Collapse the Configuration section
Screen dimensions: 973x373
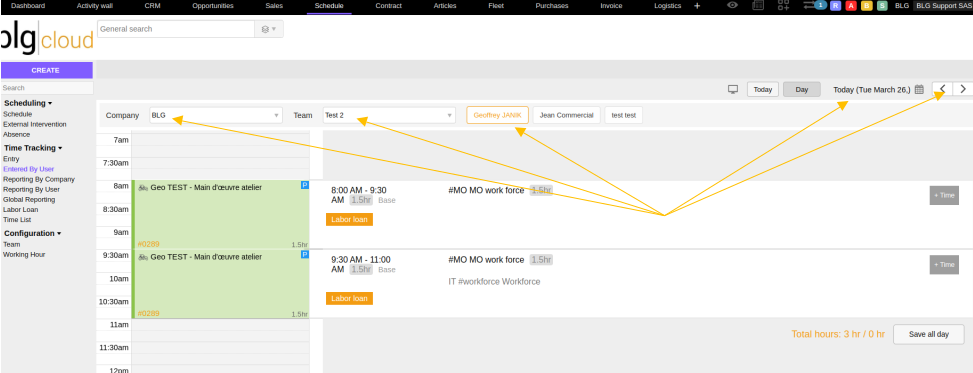click(x=32, y=233)
